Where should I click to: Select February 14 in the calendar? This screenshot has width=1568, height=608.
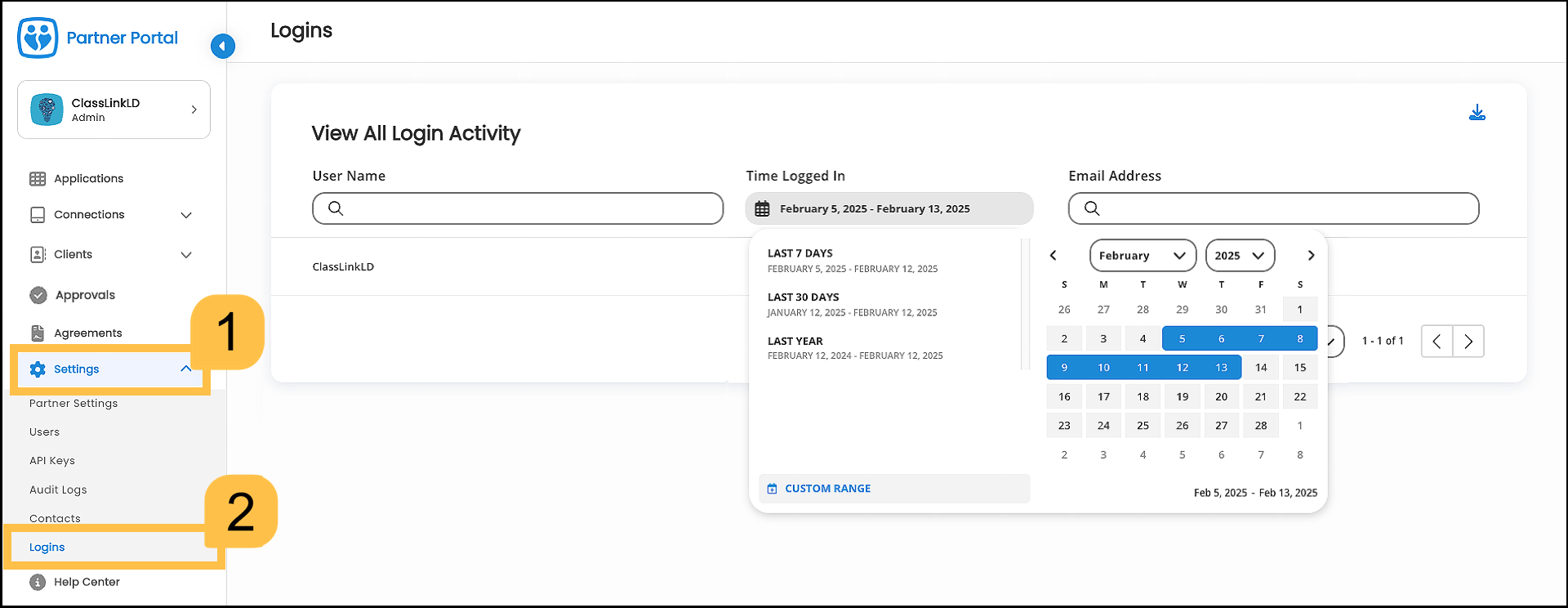1261,368
